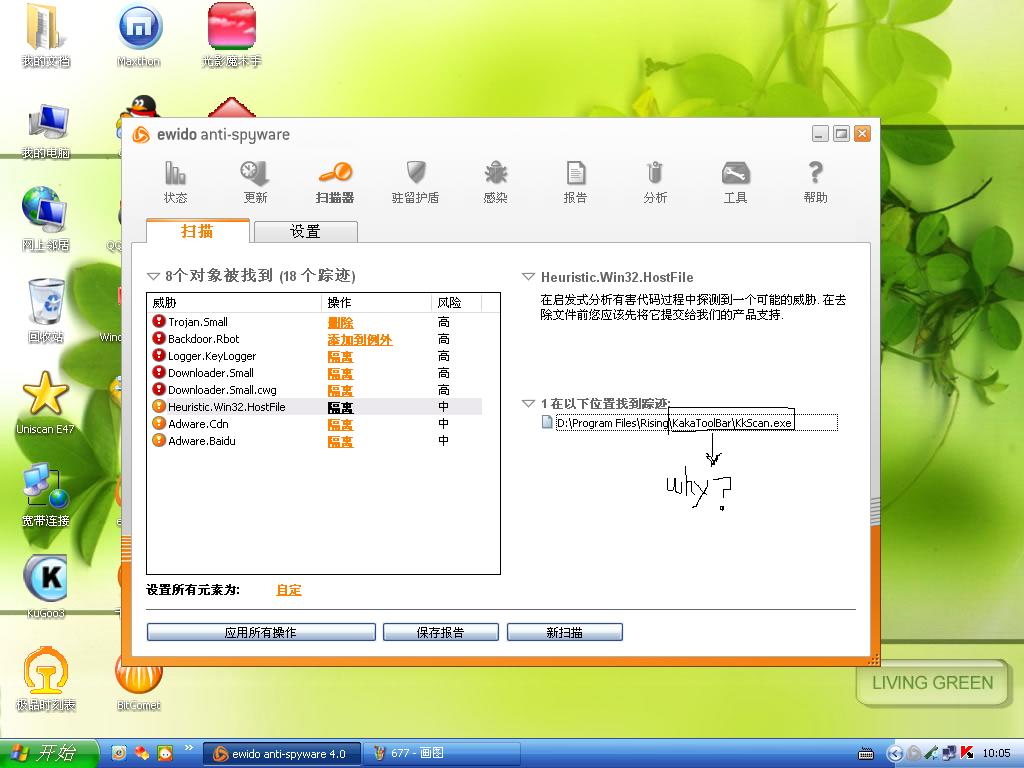Sort by the 风险 column header
Viewport: 1024px width, 768px height.
click(x=456, y=302)
